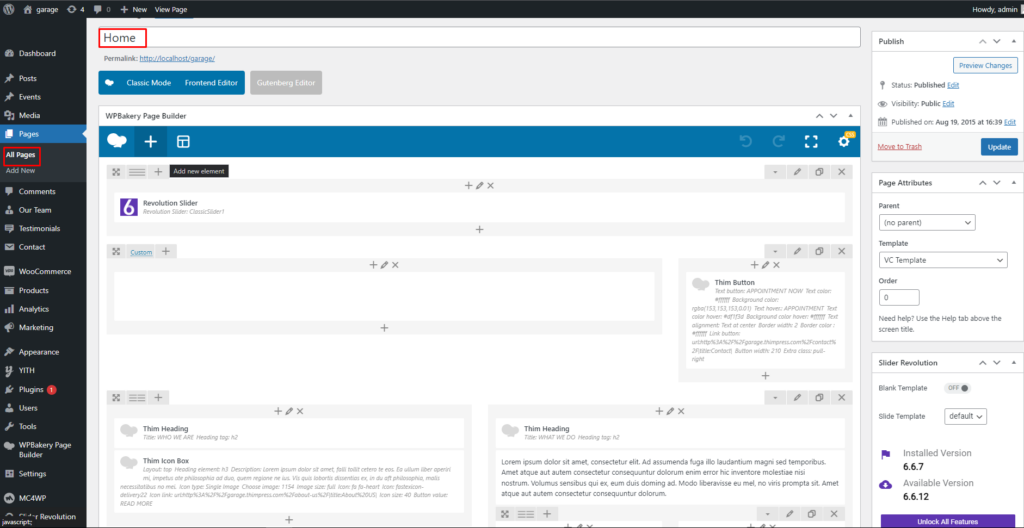Screen dimensions: 1024x528
Task: Click the Revolution Slider element icon
Action: pos(129,207)
